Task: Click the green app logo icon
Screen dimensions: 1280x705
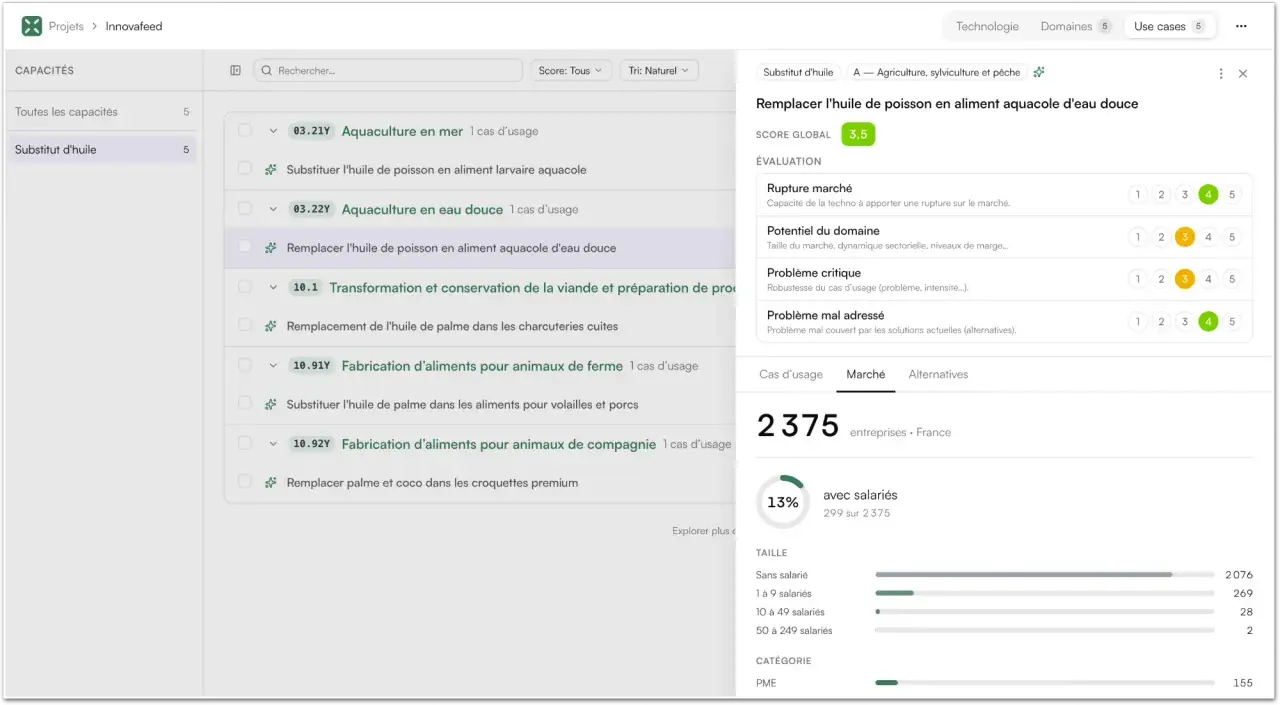Action: coord(32,26)
